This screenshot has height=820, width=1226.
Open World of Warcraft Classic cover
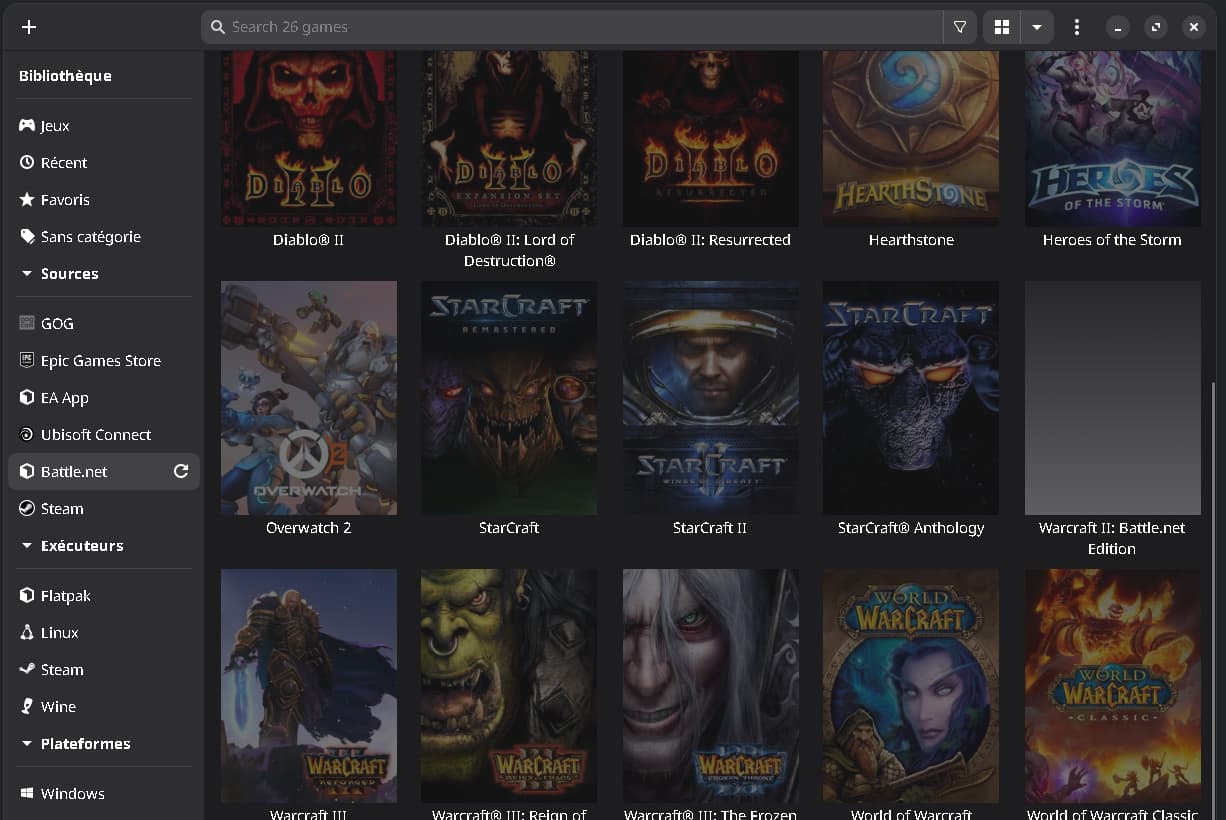pyautogui.click(x=1112, y=686)
